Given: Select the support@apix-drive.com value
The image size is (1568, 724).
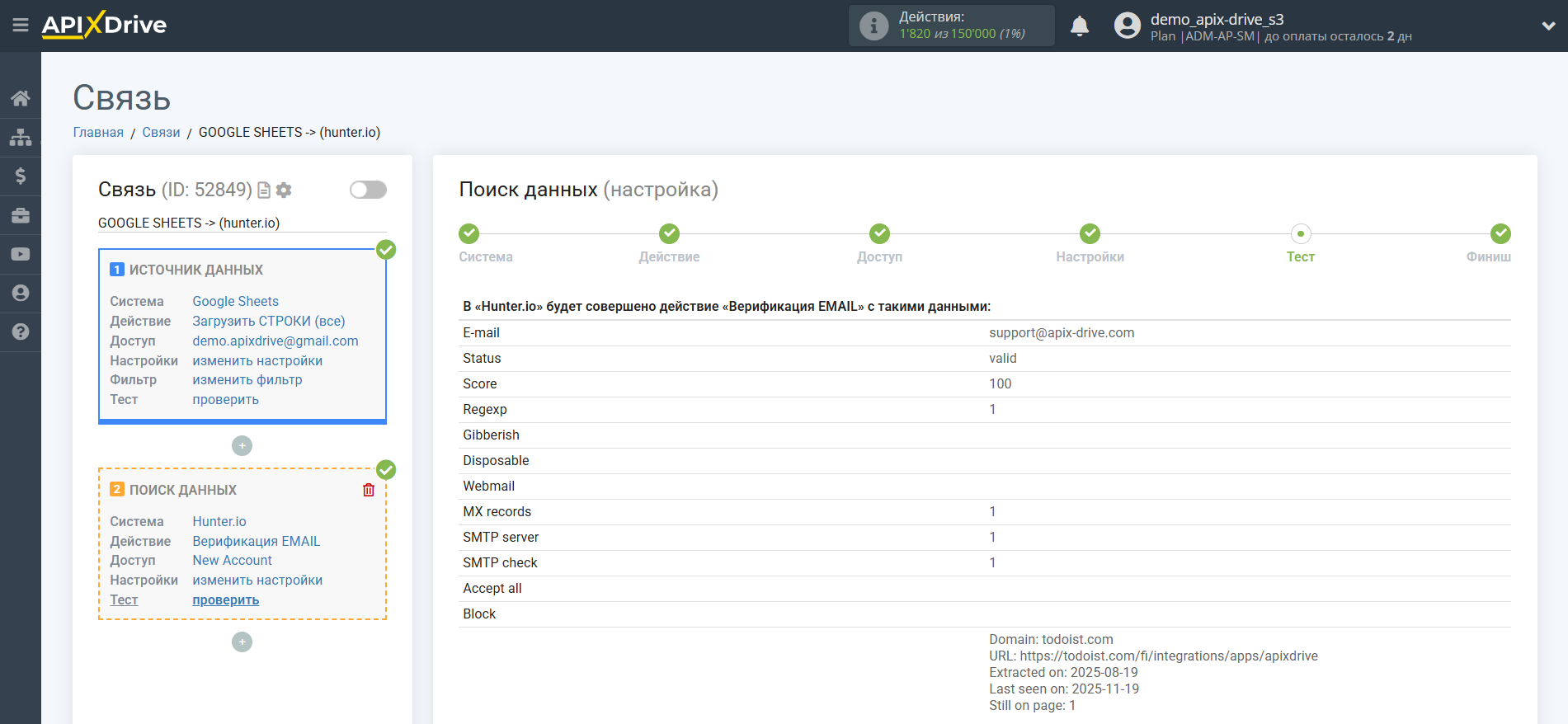Looking at the screenshot, I should (1062, 332).
